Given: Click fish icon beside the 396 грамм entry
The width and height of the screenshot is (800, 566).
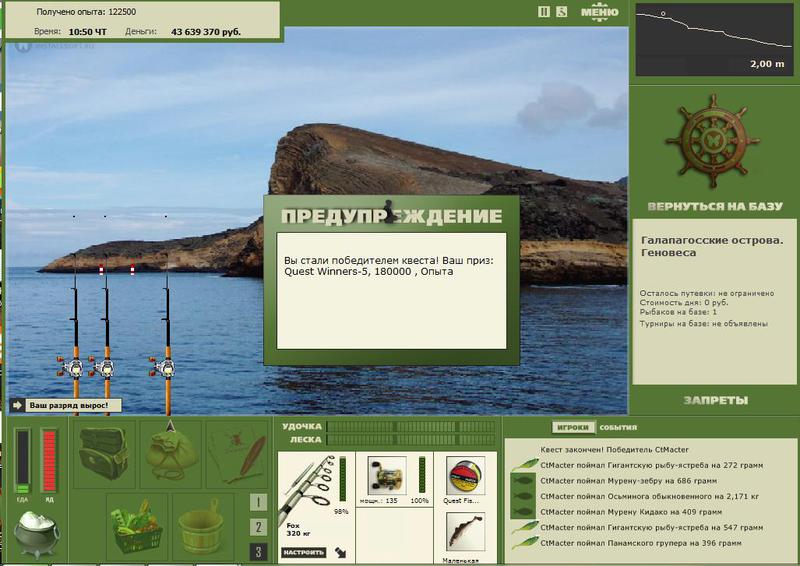Looking at the screenshot, I should [524, 543].
